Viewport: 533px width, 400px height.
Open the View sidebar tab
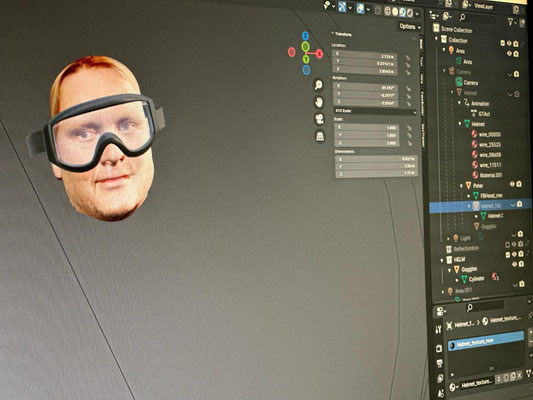pos(422,79)
